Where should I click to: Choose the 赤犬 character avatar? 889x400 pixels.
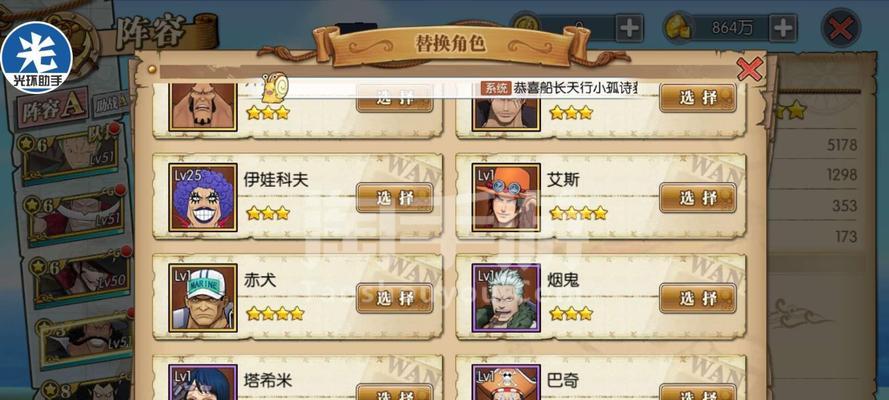203,298
